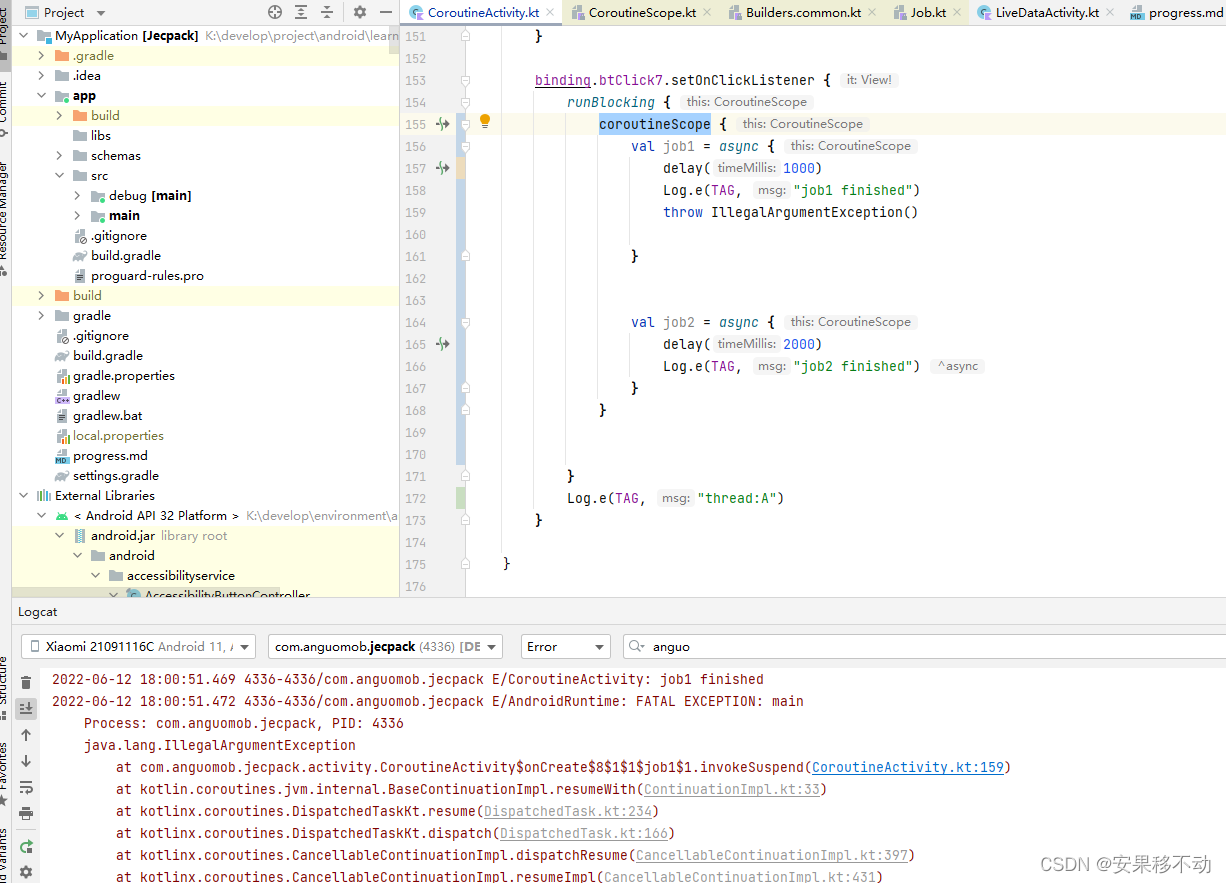1226x883 pixels.
Task: Collapse all nodes in Project tree
Action: [x=327, y=12]
